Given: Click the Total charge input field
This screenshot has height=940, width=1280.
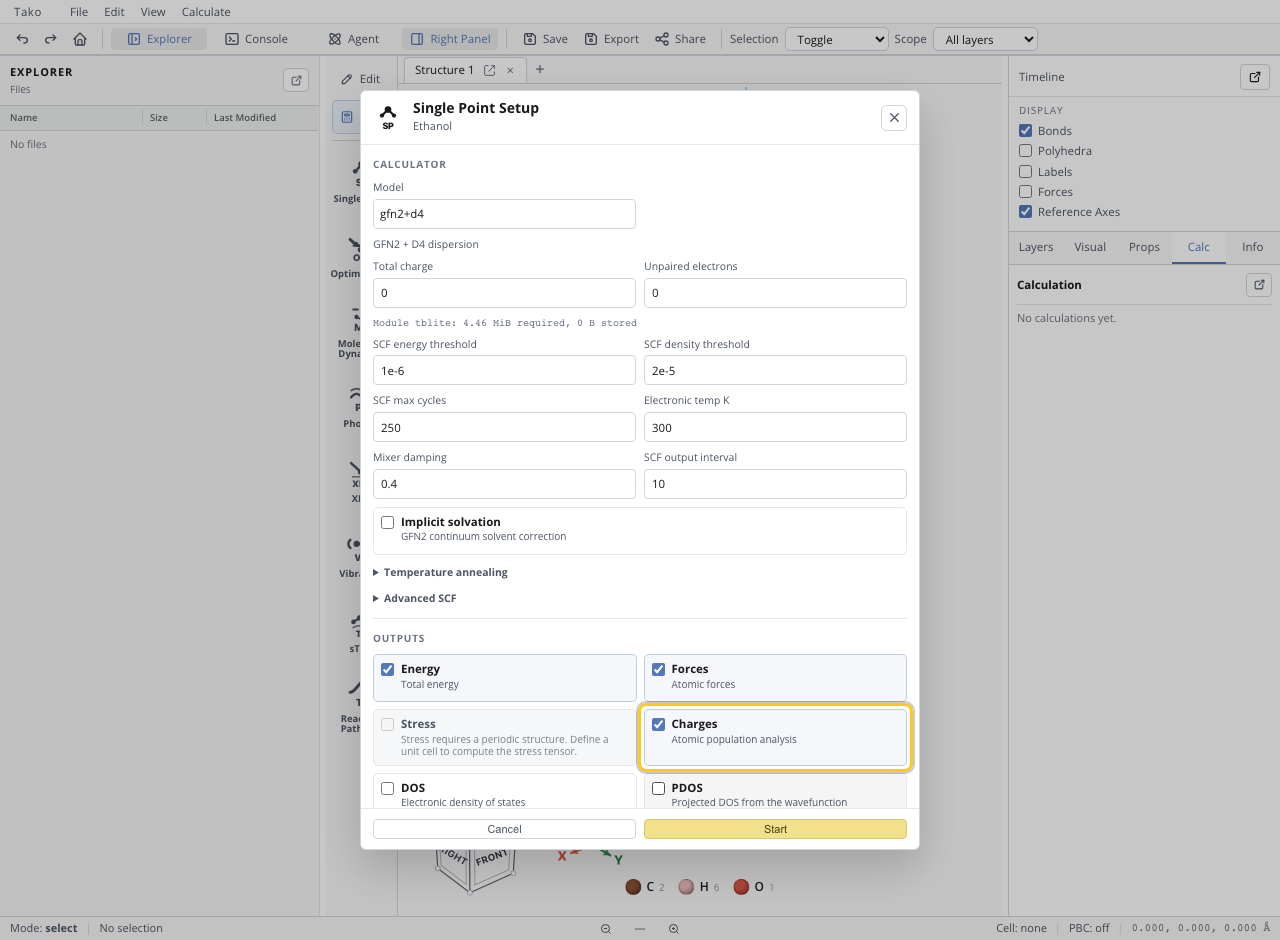Looking at the screenshot, I should pyautogui.click(x=504, y=293).
